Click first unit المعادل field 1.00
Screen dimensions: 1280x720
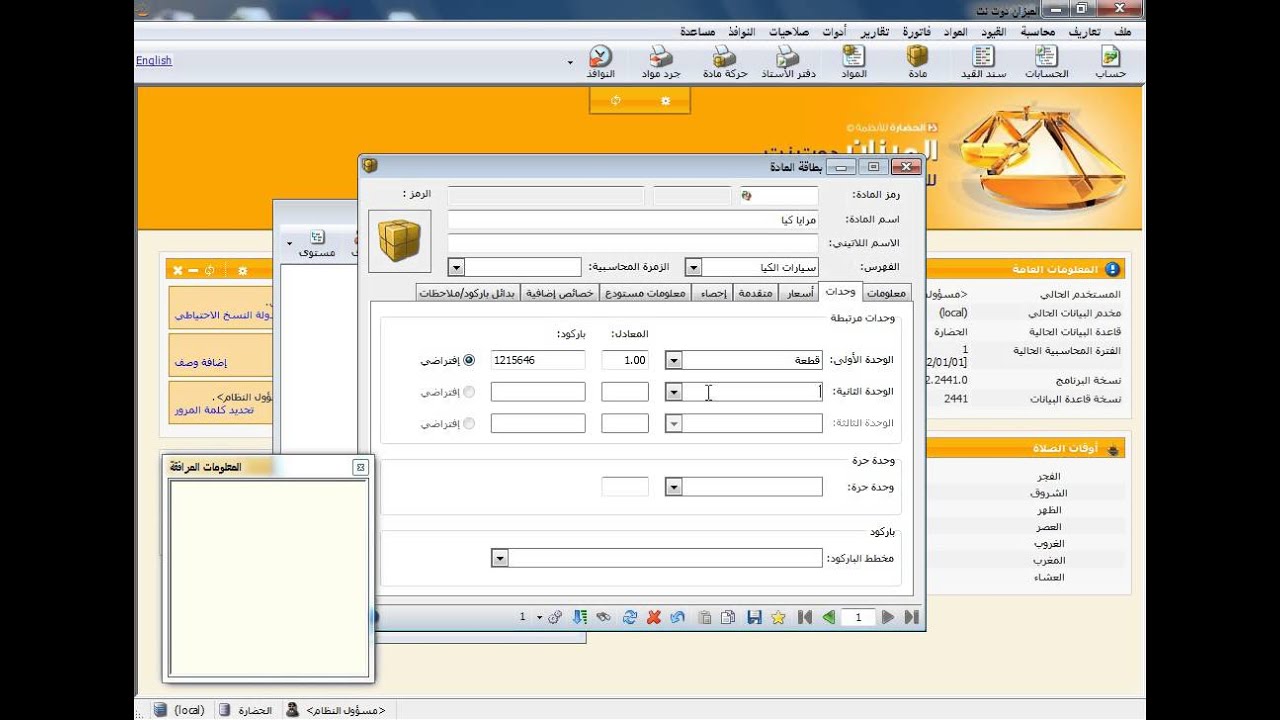click(625, 360)
